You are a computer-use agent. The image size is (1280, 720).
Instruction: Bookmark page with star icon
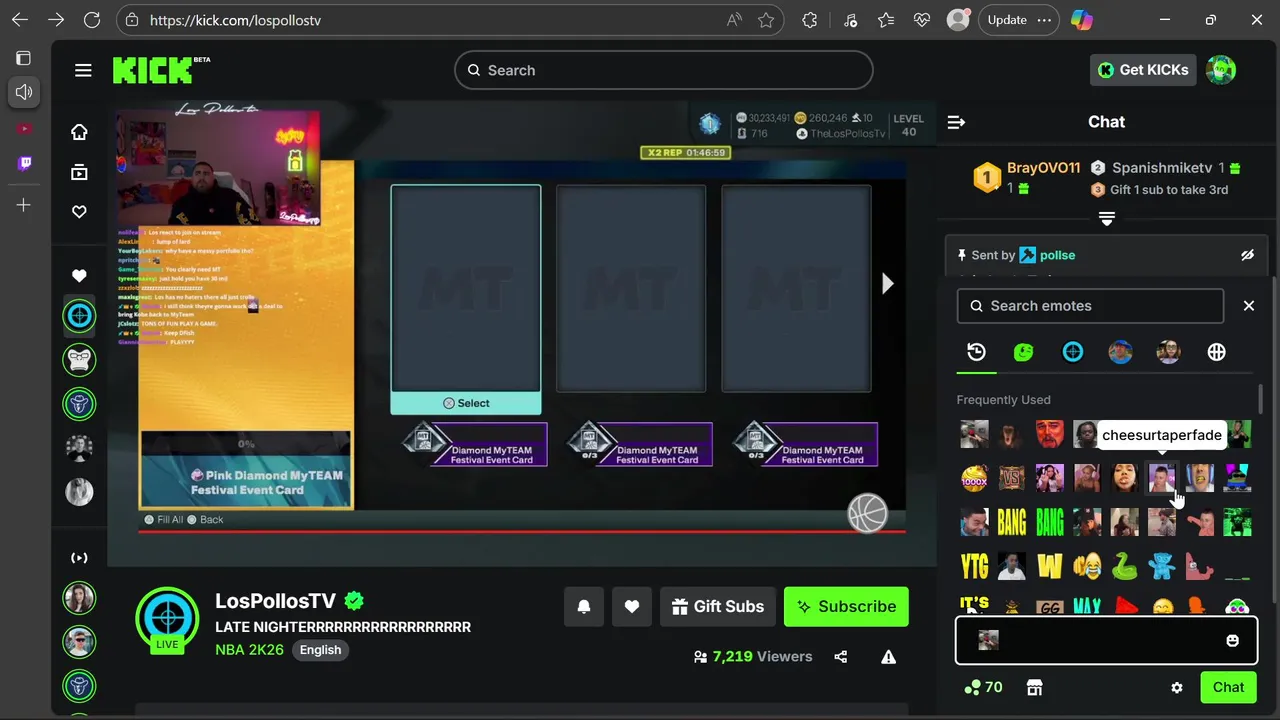(766, 20)
